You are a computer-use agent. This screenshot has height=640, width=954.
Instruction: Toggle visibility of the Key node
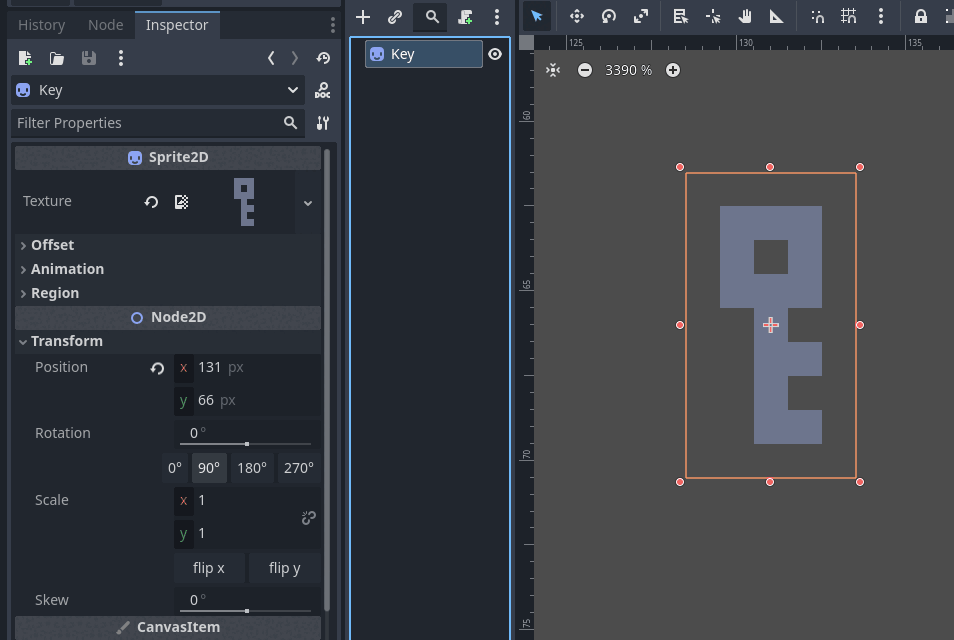click(495, 54)
